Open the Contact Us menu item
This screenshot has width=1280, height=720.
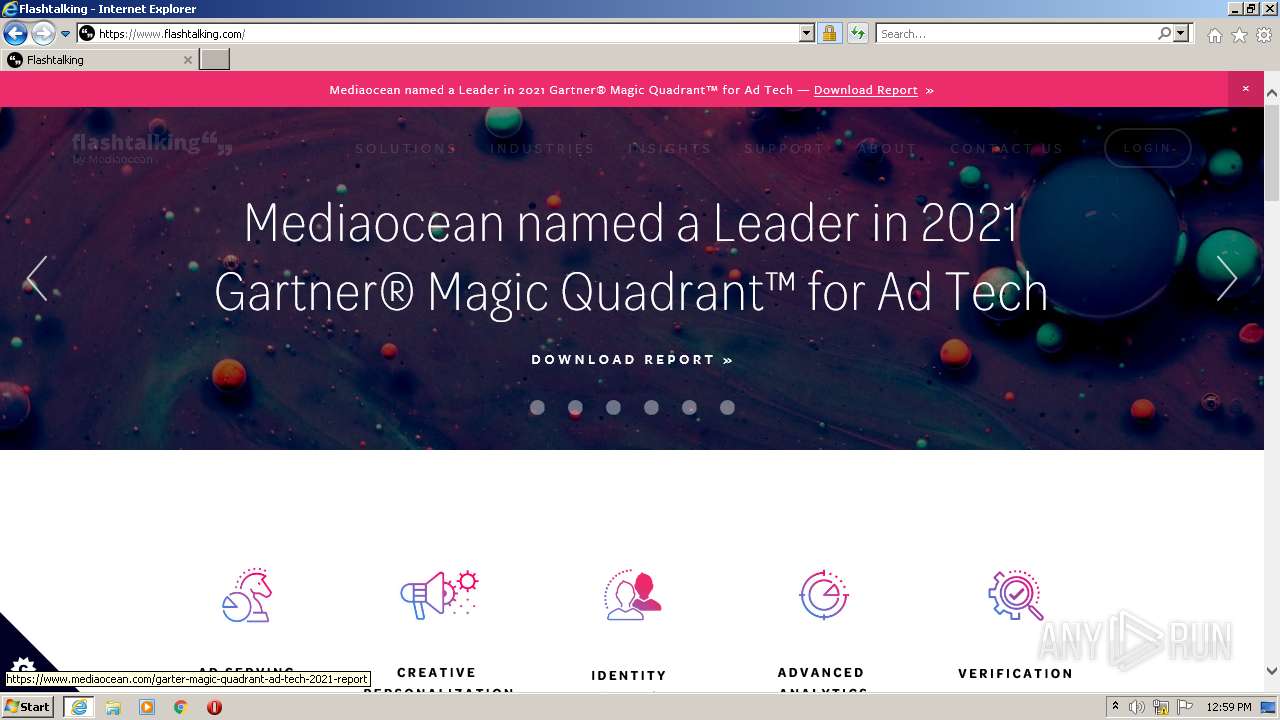pos(1007,148)
